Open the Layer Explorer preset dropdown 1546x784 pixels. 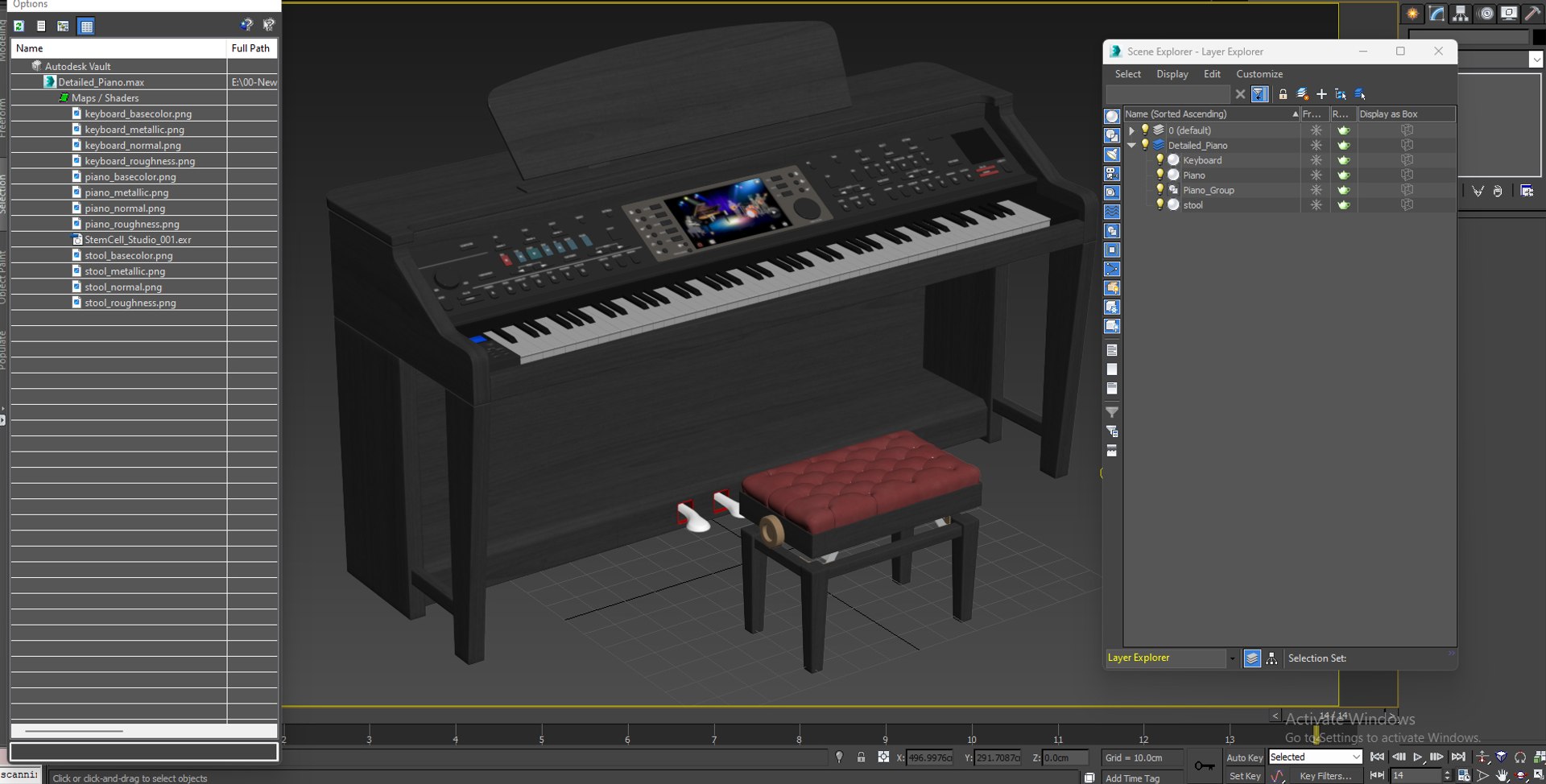tap(1232, 658)
